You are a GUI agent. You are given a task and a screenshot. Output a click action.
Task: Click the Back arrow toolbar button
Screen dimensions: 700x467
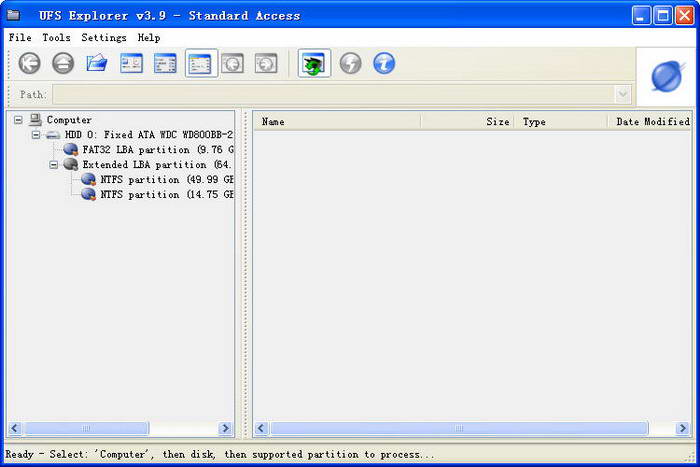pyautogui.click(x=29, y=63)
